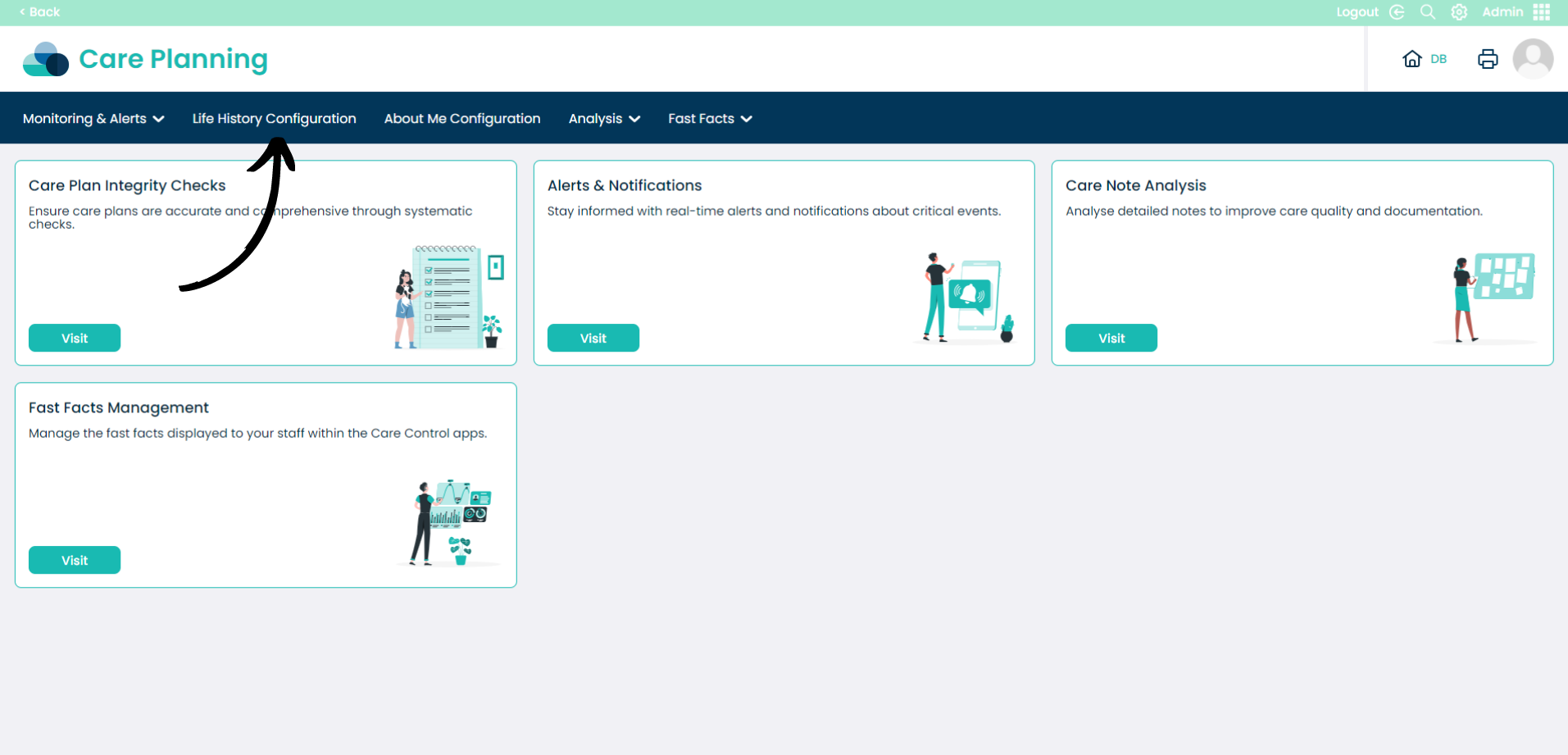The image size is (1568, 755).
Task: Visit Fast Facts Management
Action: pos(75,560)
